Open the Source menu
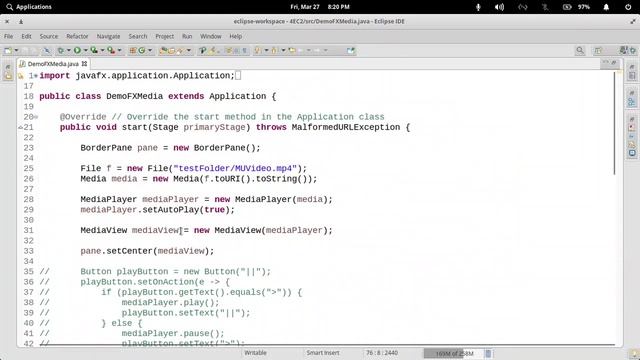 (49, 36)
